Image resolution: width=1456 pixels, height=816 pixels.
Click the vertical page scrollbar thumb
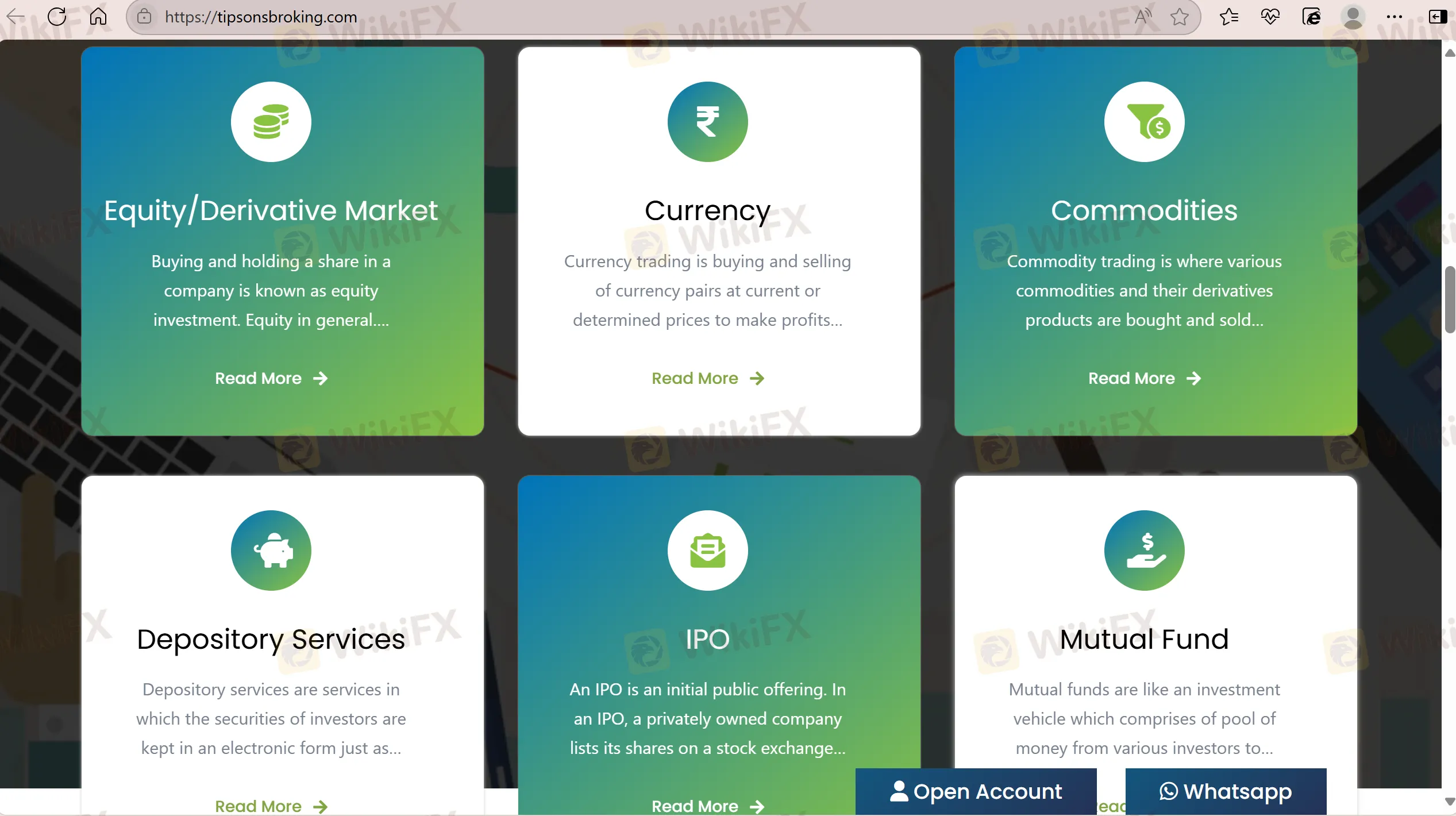[x=1450, y=300]
